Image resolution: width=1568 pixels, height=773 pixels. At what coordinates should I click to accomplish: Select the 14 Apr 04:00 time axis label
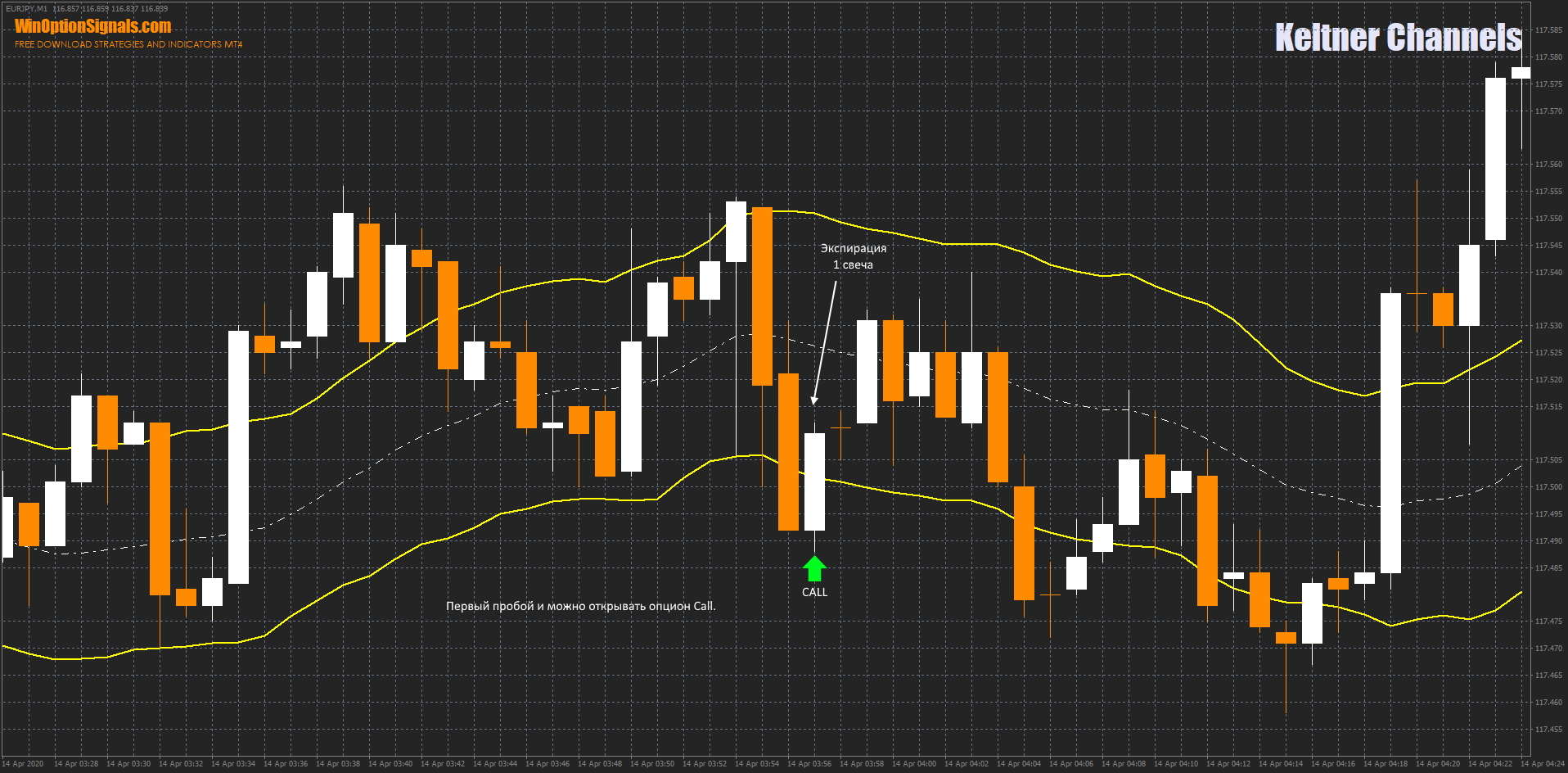pyautogui.click(x=913, y=764)
